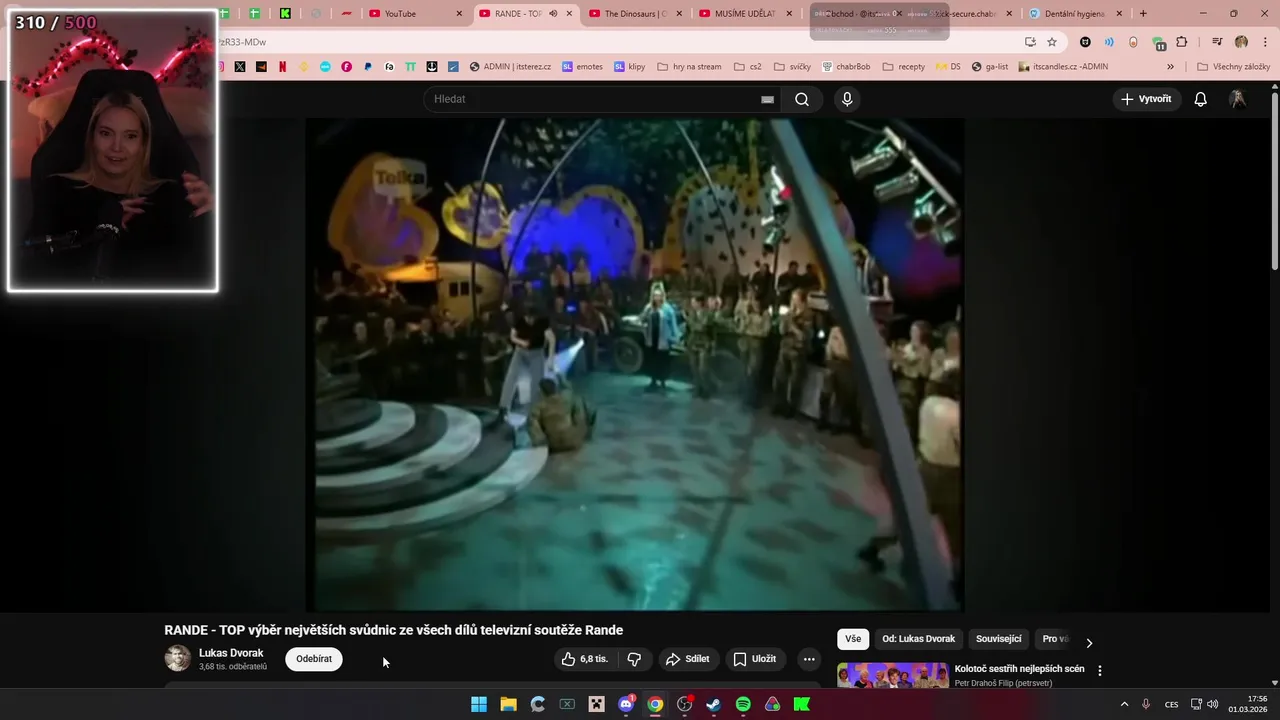1280x720 pixels.
Task: Click the RANDE video player
Action: (635, 364)
